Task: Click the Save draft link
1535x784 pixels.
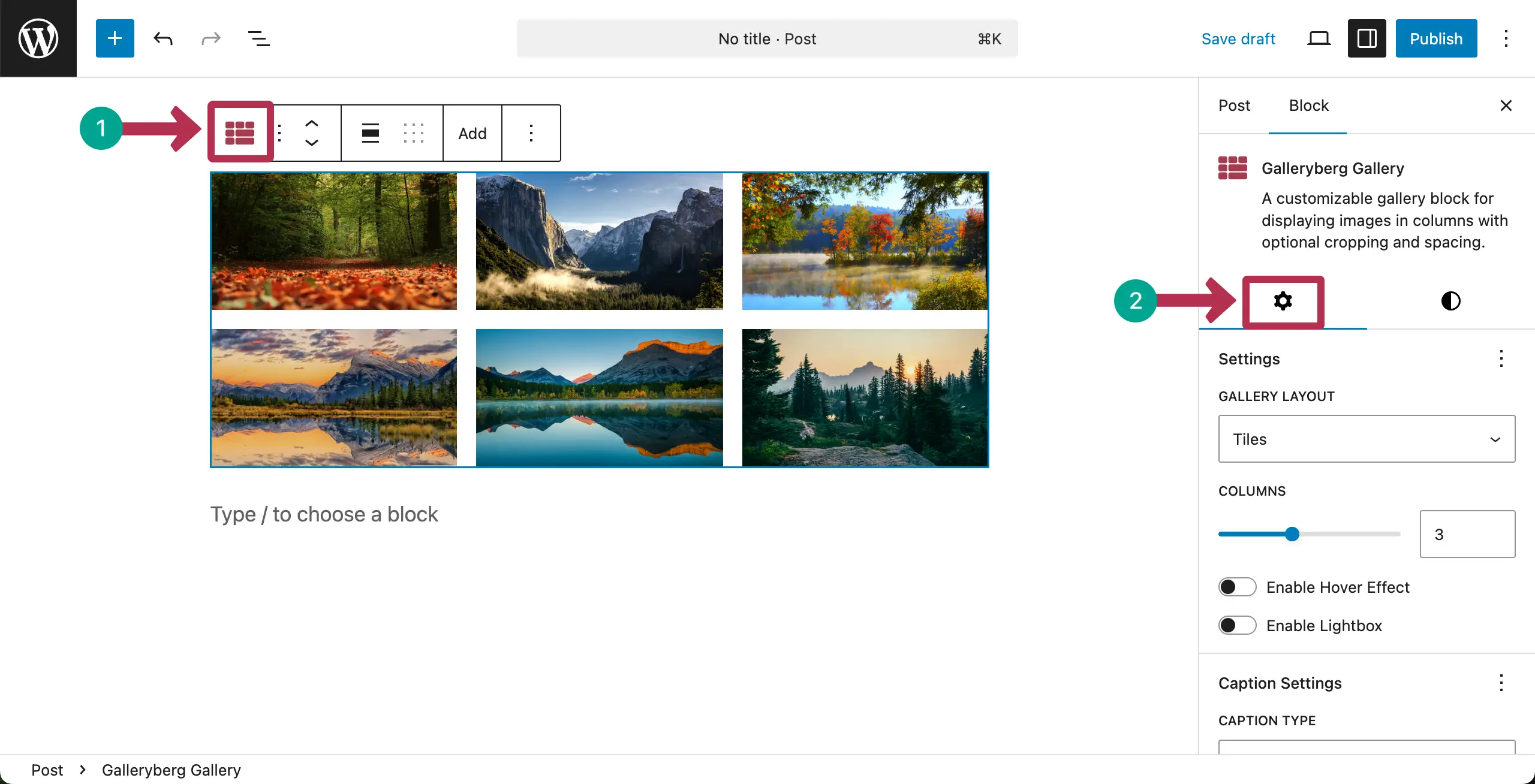Action: (x=1239, y=38)
